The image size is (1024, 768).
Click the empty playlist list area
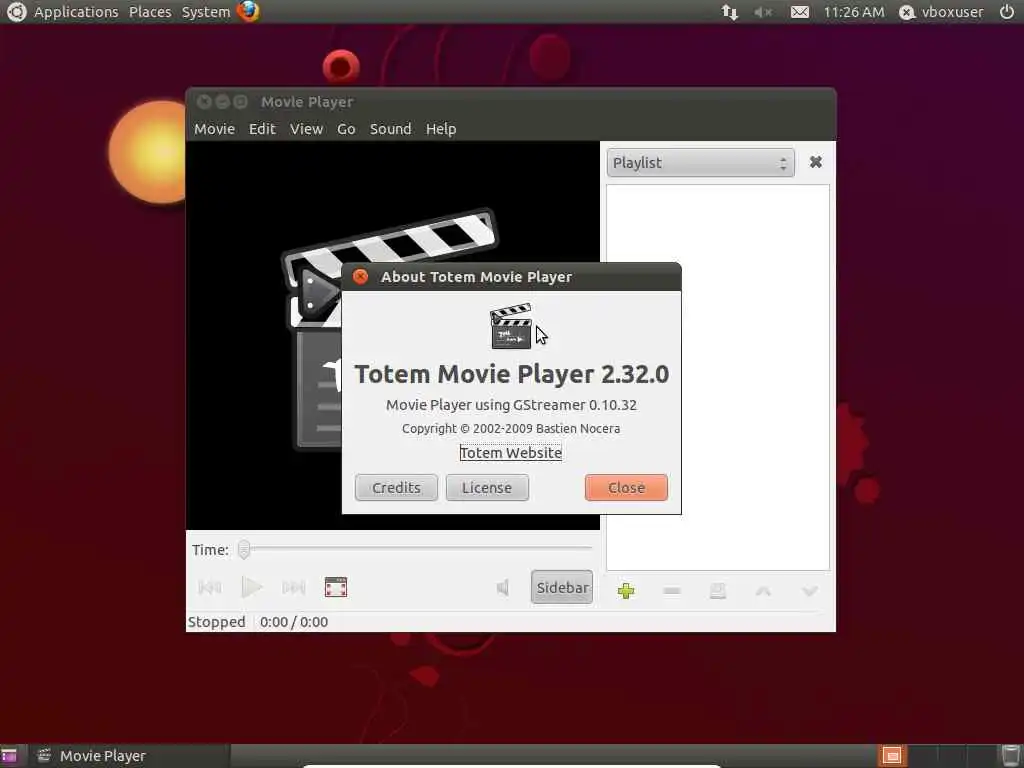pyautogui.click(x=718, y=377)
